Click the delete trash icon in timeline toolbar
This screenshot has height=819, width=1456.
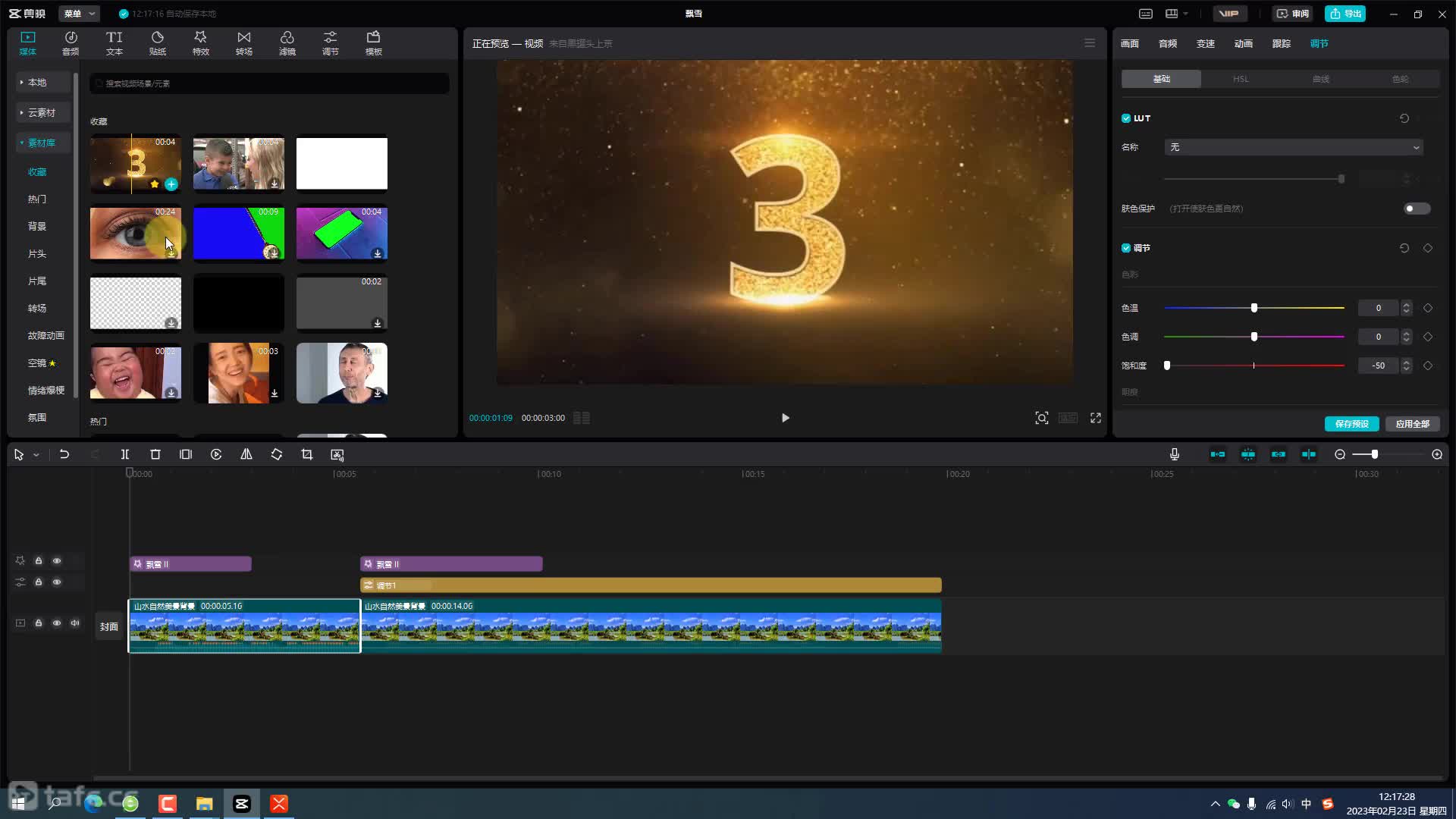(155, 454)
